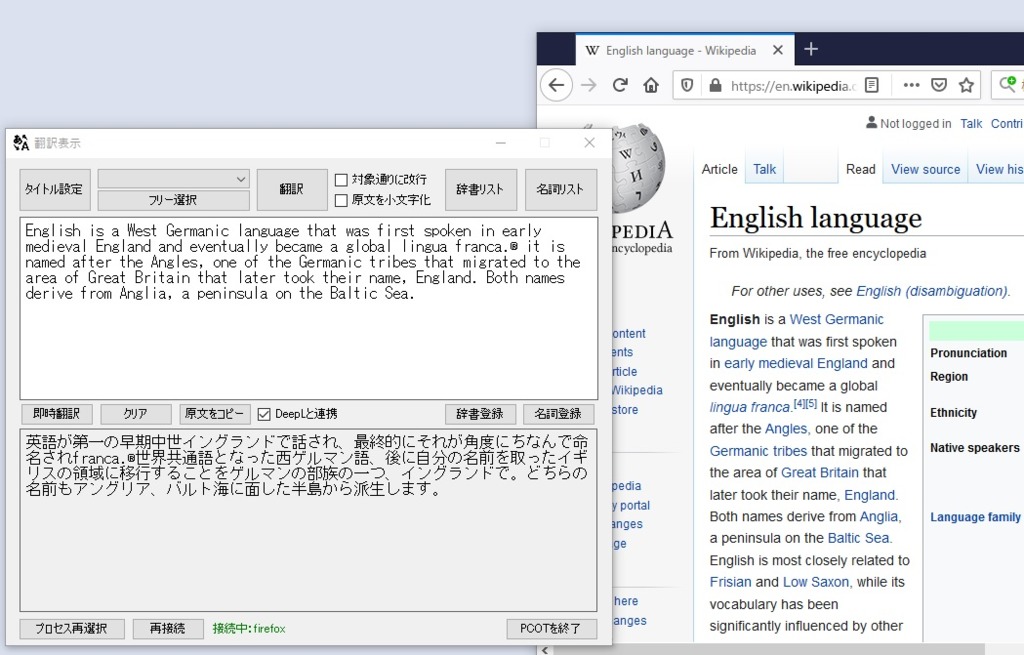Image resolution: width=1024 pixels, height=655 pixels.
Task: Click the English language page heading
Action: (x=816, y=218)
